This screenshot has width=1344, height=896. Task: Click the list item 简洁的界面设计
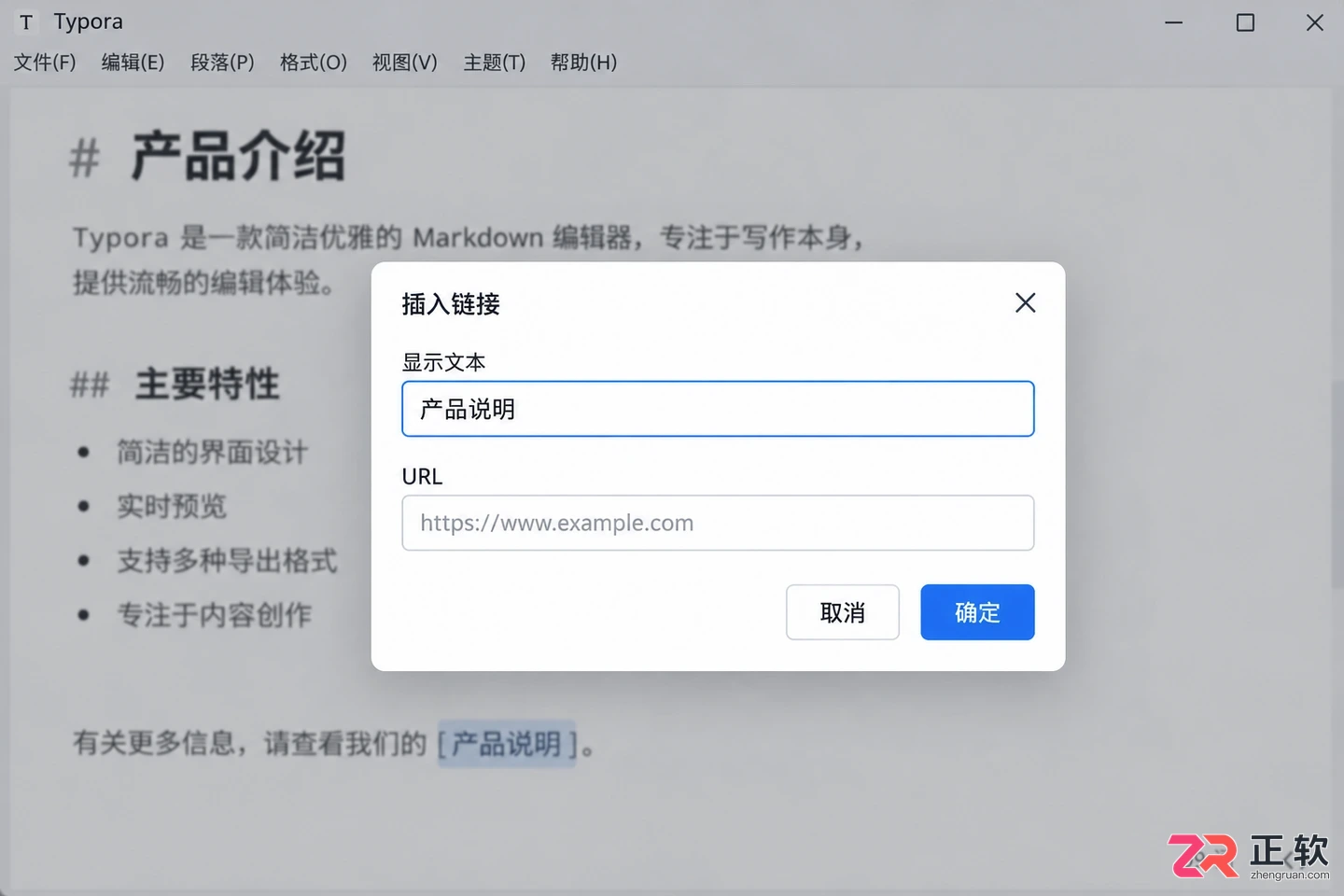[x=212, y=453]
